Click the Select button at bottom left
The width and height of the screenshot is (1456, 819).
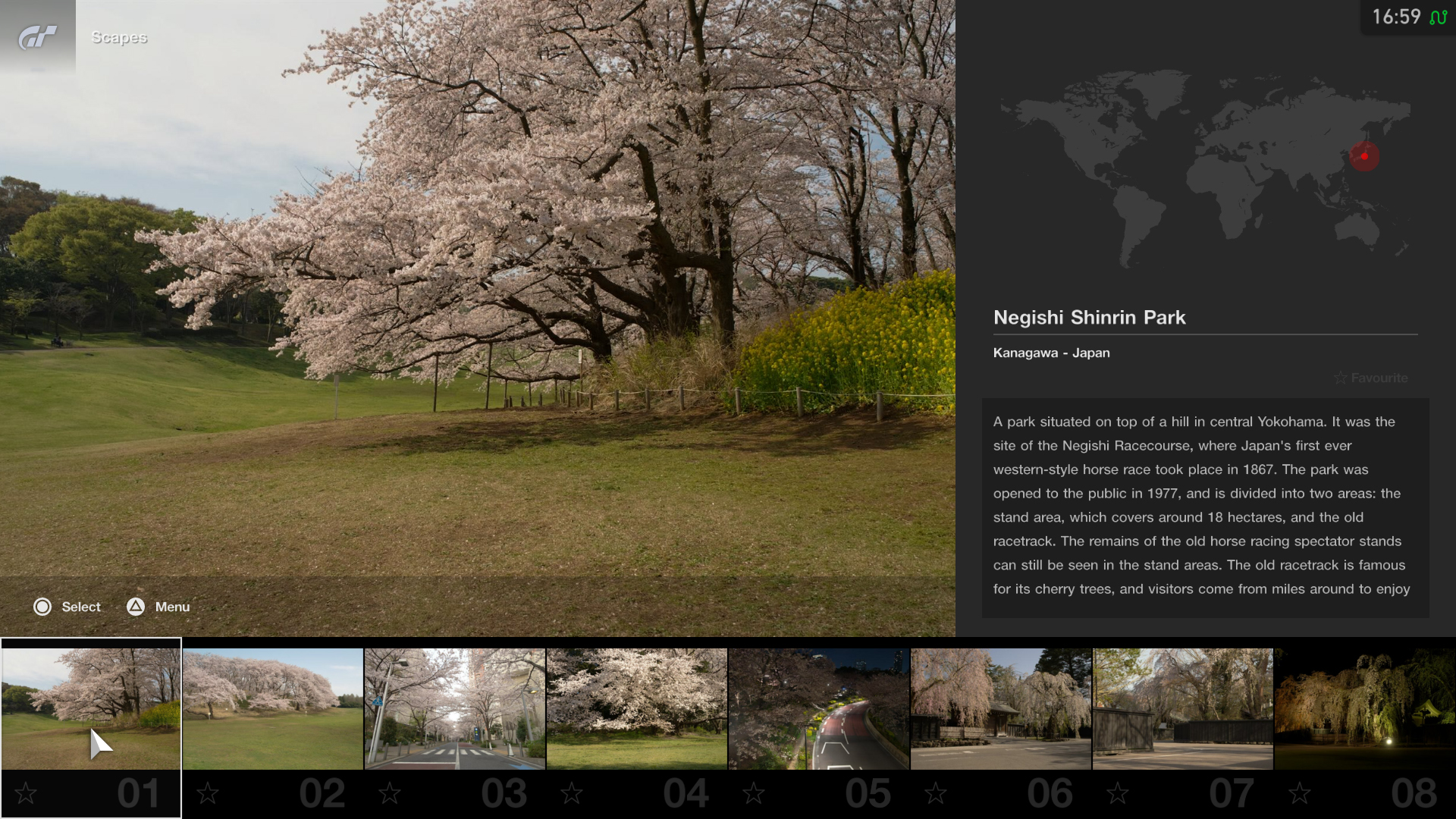pyautogui.click(x=67, y=607)
